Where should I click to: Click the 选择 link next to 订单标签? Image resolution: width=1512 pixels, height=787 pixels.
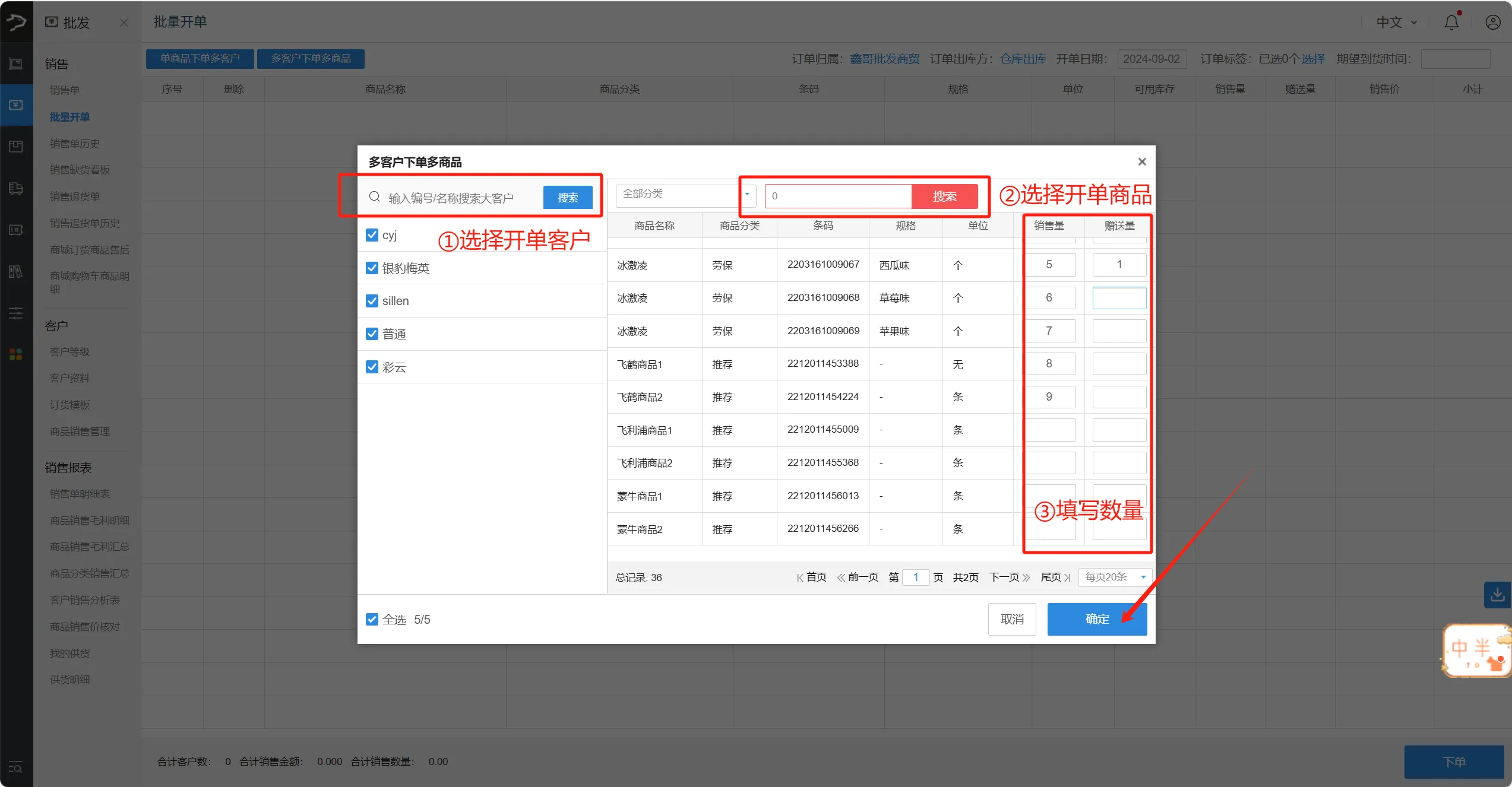1314,59
